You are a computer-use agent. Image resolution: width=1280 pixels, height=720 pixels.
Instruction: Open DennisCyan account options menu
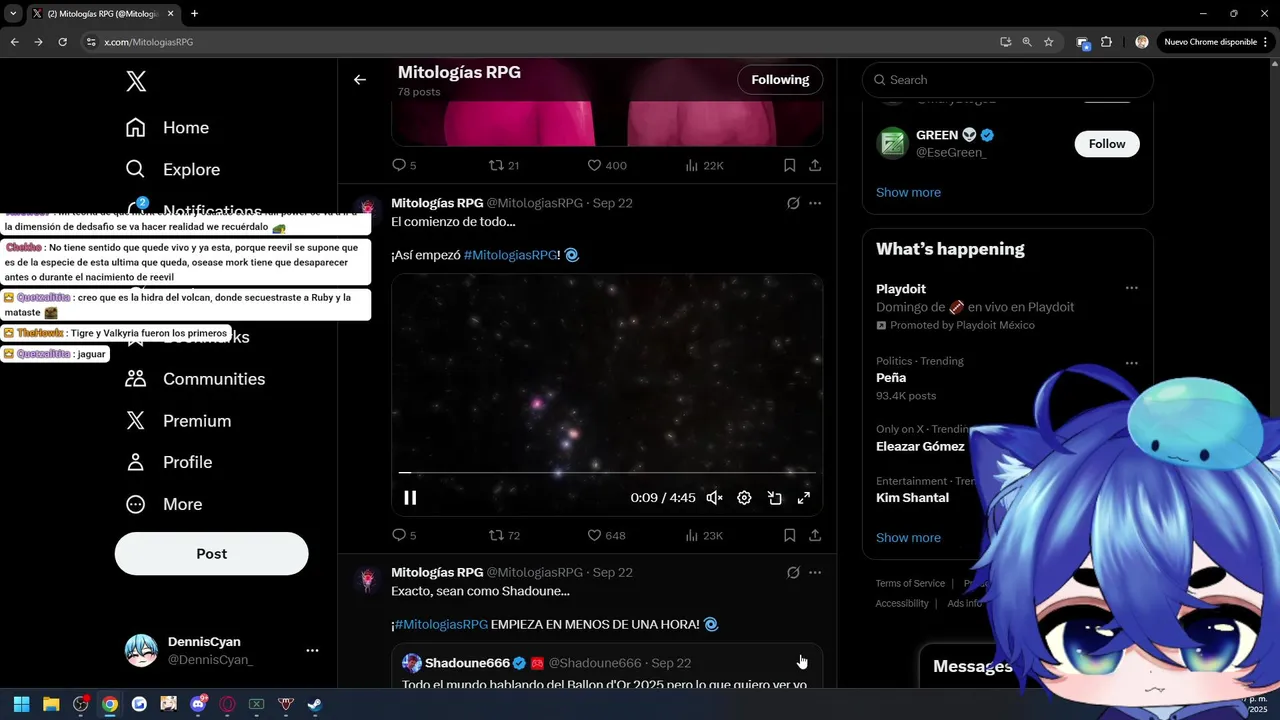coord(312,650)
